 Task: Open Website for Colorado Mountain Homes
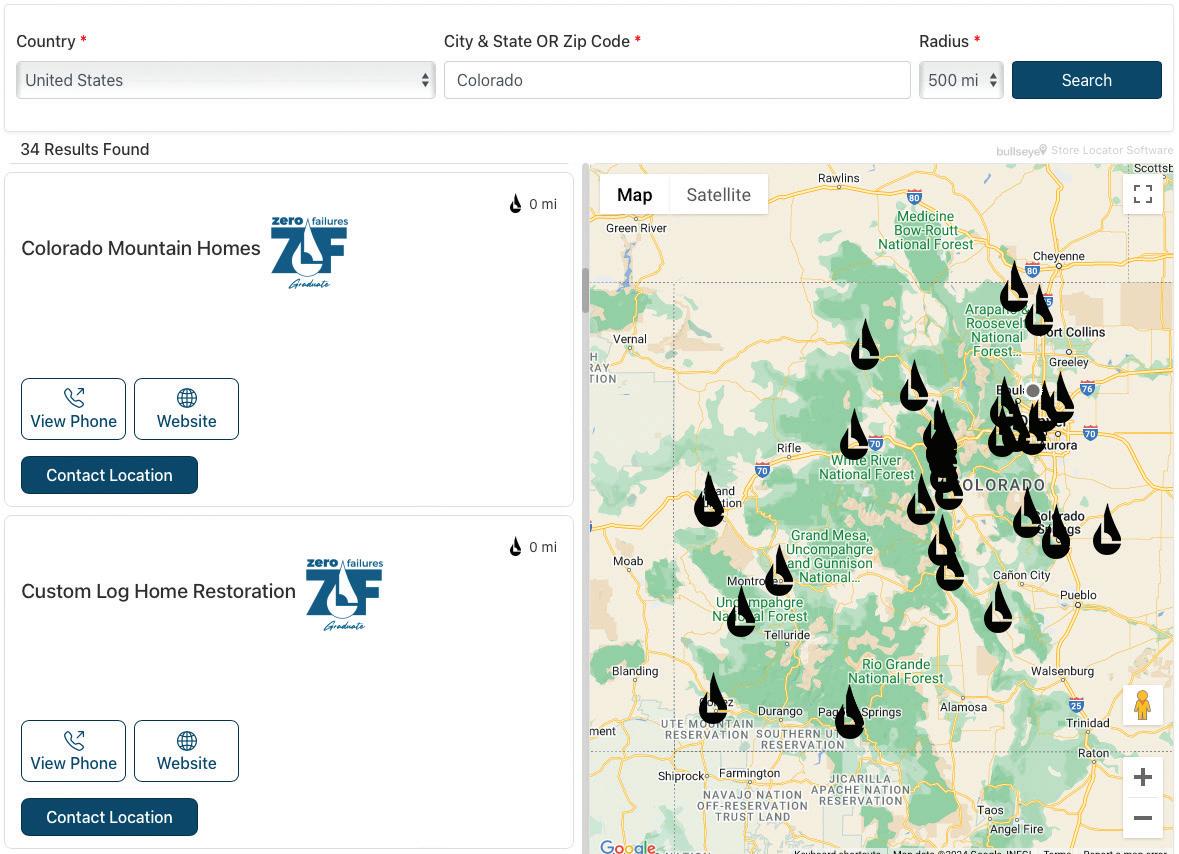(x=186, y=409)
